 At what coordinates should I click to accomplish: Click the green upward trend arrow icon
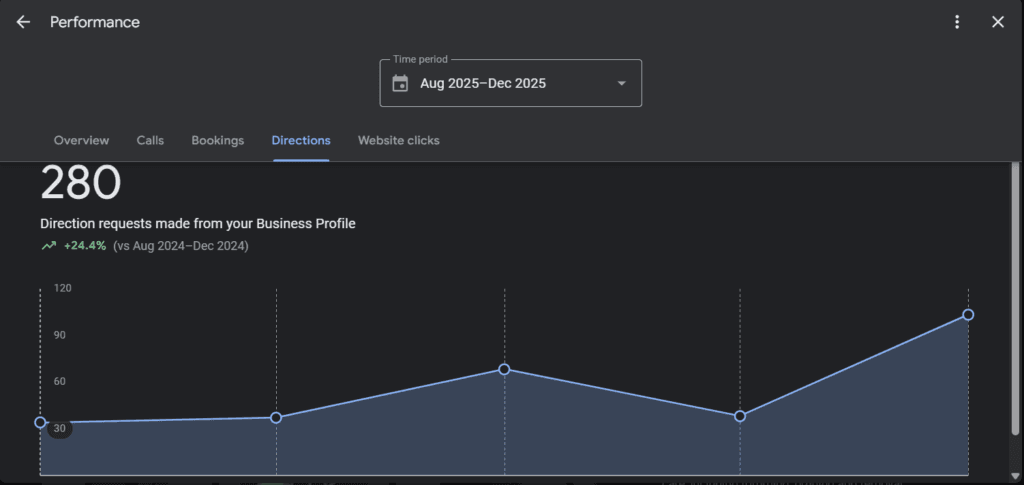click(x=48, y=246)
